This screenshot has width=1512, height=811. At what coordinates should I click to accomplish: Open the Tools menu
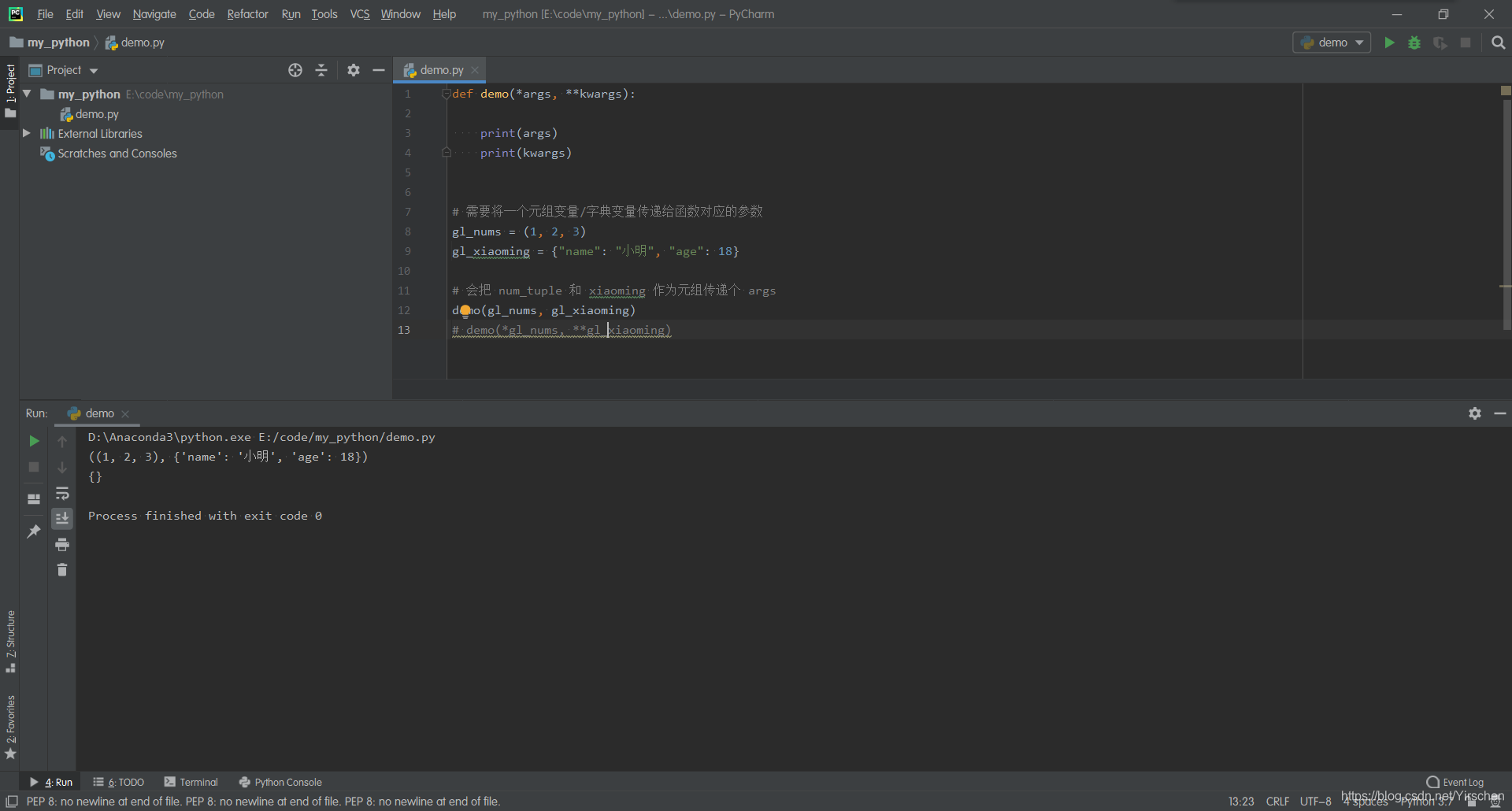[324, 14]
